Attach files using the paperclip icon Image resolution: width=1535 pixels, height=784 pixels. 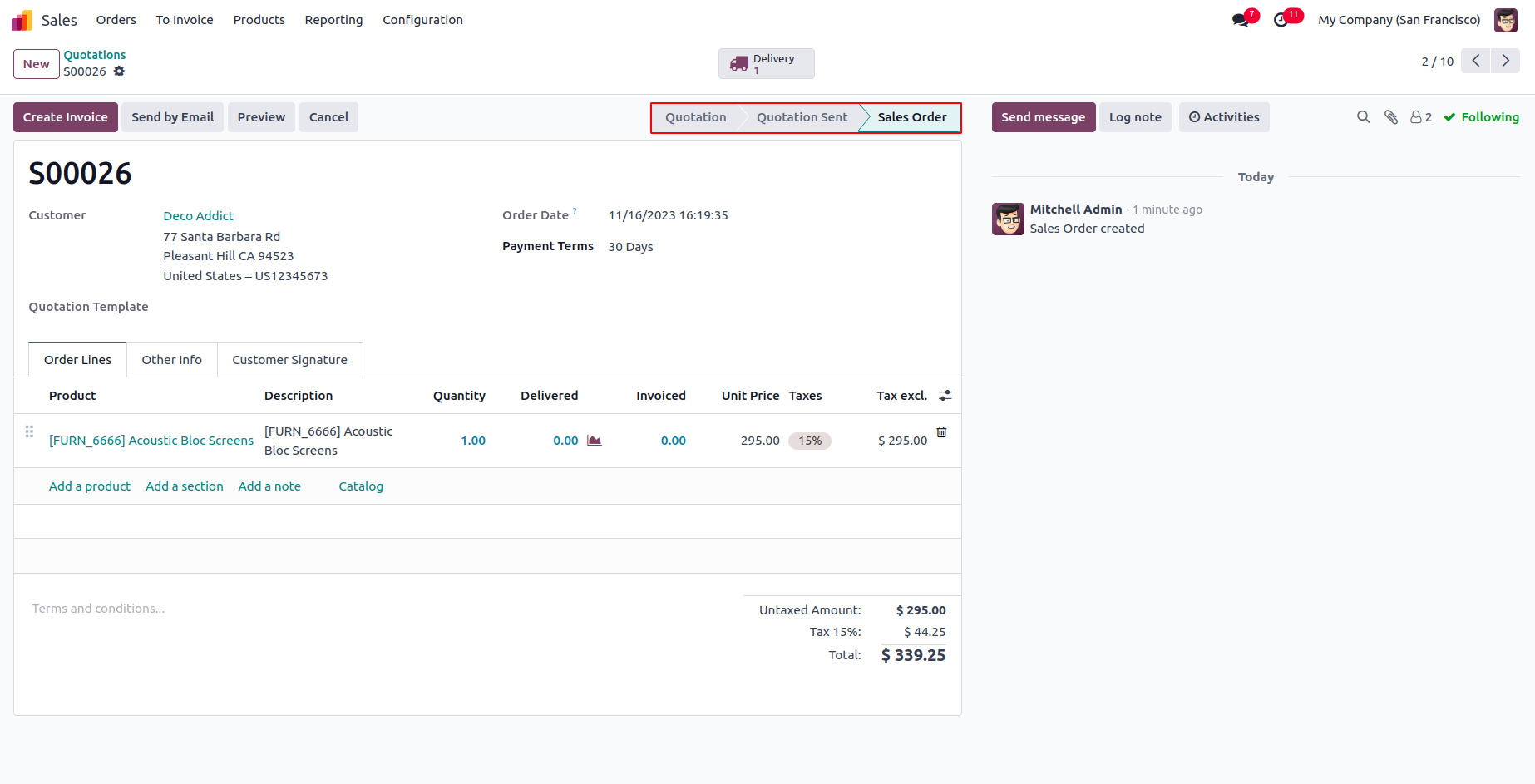pyautogui.click(x=1391, y=117)
